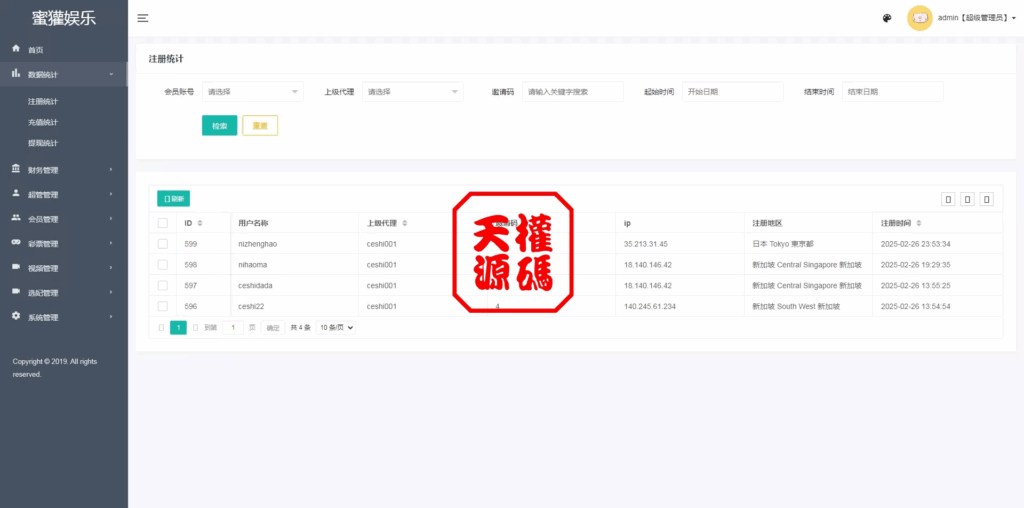Viewport: 1024px width, 508px height.
Task: Click the admin avatar image
Action: click(x=920, y=18)
